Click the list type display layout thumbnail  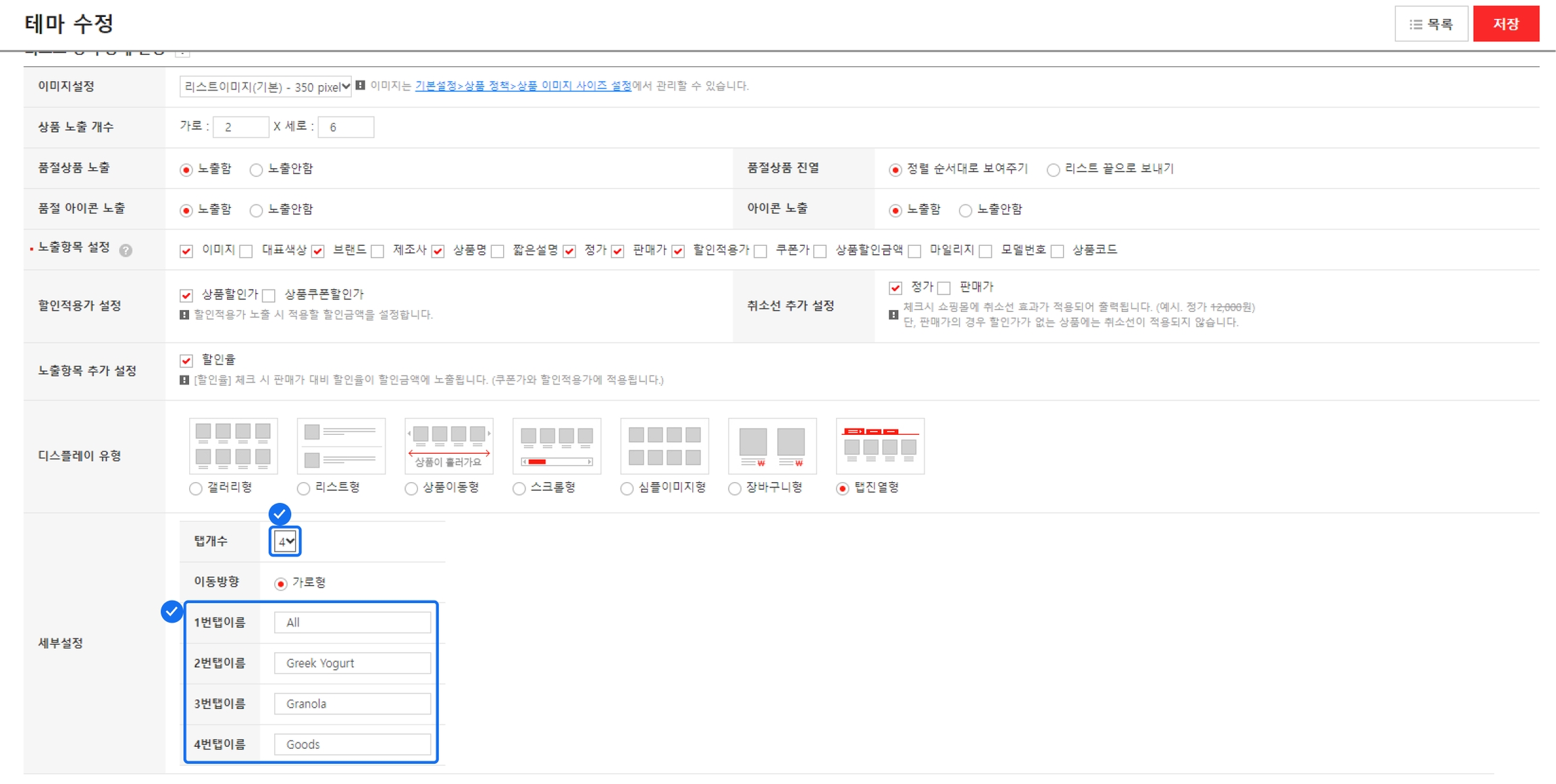[341, 446]
